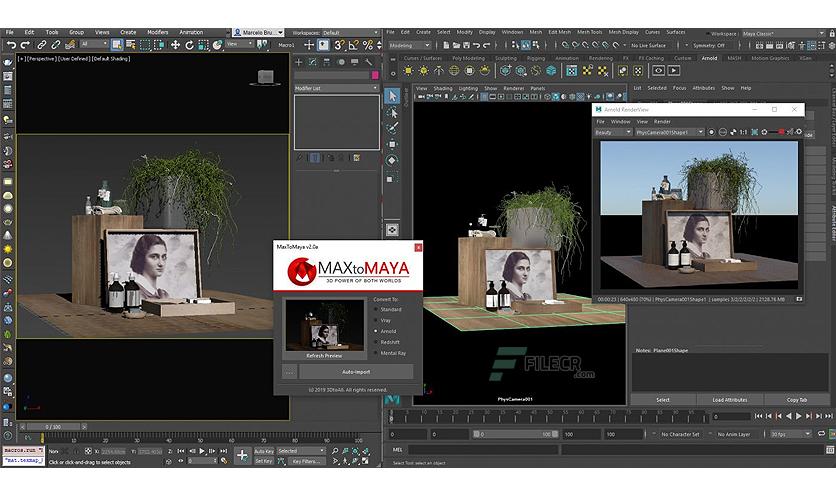Viewport: 836px width, 484px height.
Task: Click the Maya range slider bar
Action: (516, 434)
